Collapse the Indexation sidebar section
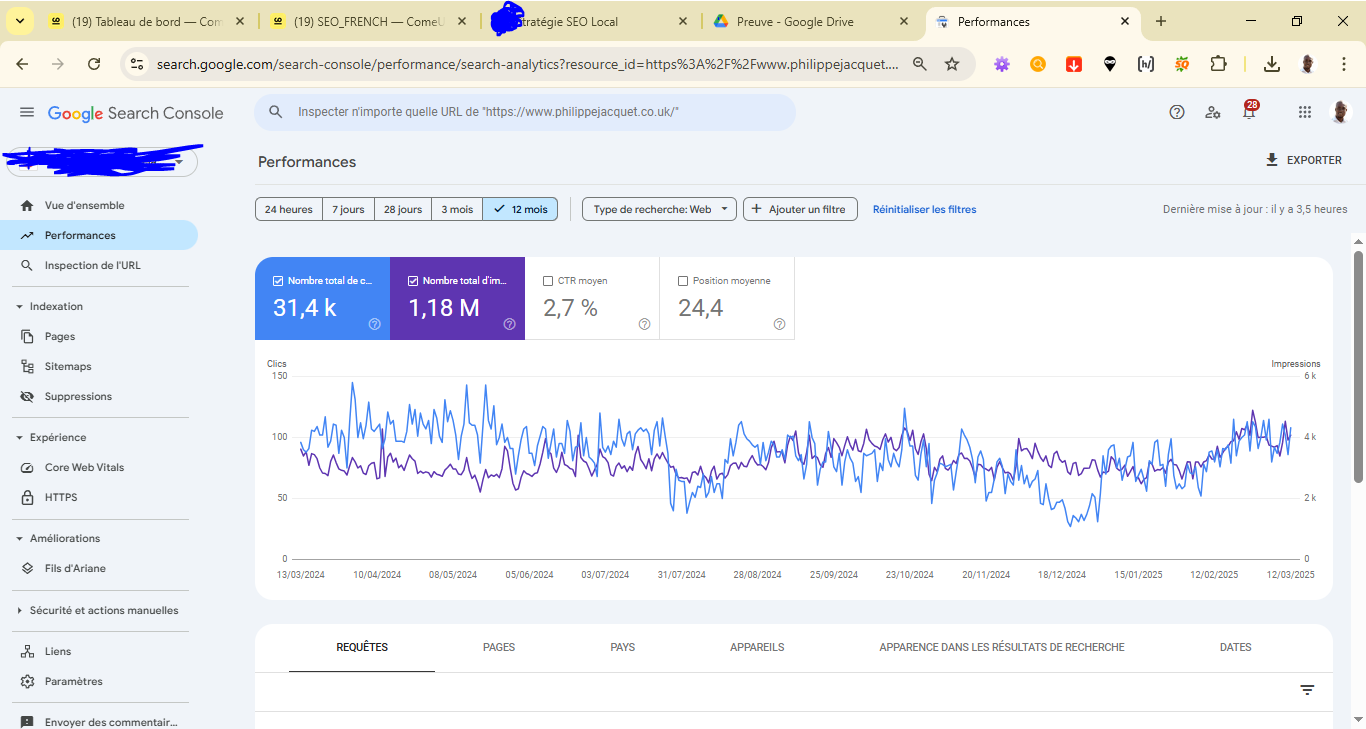This screenshot has width=1366, height=729. [19, 307]
